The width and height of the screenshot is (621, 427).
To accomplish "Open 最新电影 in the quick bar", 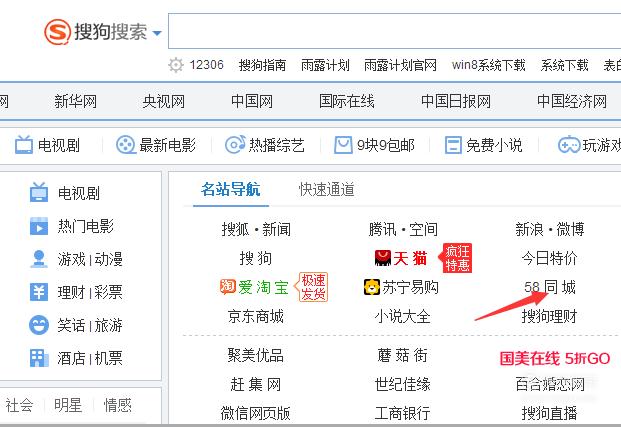I will coord(168,145).
